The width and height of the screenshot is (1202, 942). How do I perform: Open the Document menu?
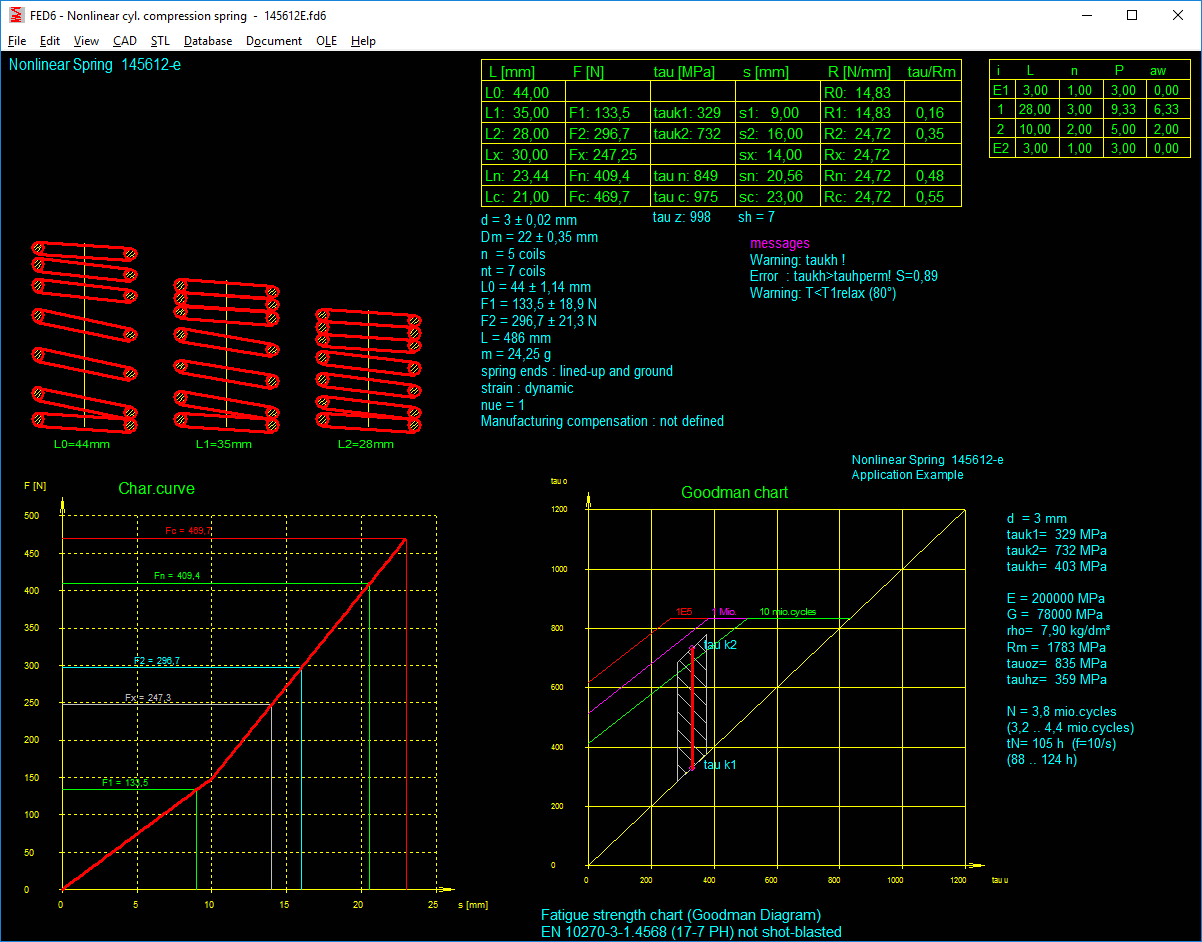(x=274, y=41)
